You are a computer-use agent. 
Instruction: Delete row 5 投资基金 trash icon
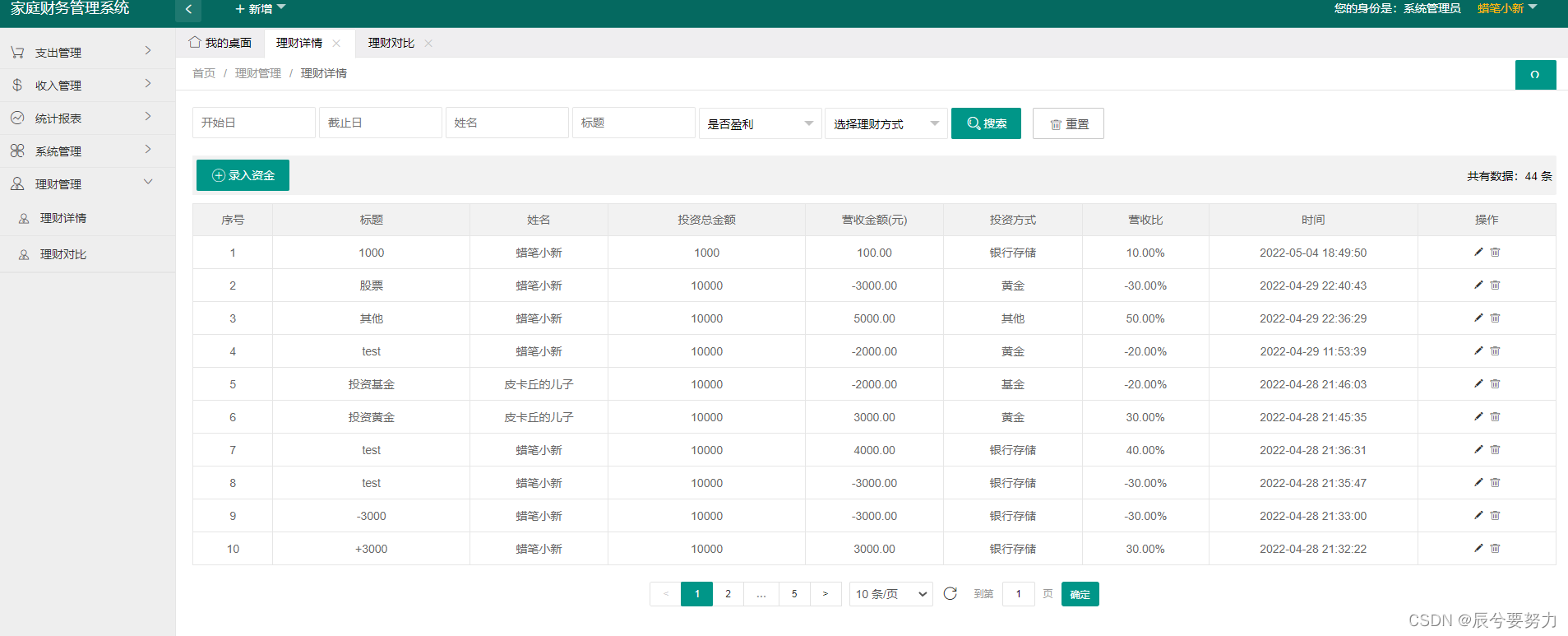(1495, 383)
